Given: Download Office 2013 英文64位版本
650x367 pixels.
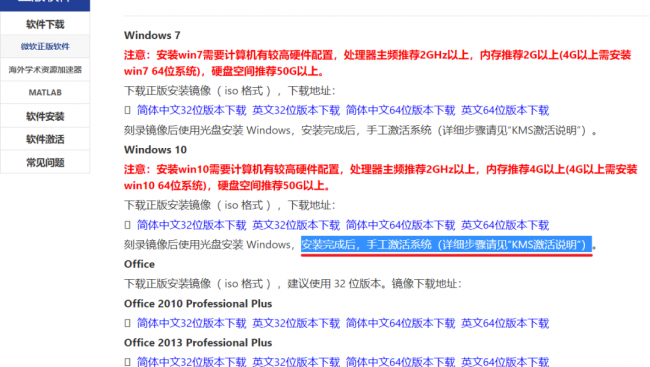Looking at the screenshot, I should click(x=505, y=362).
